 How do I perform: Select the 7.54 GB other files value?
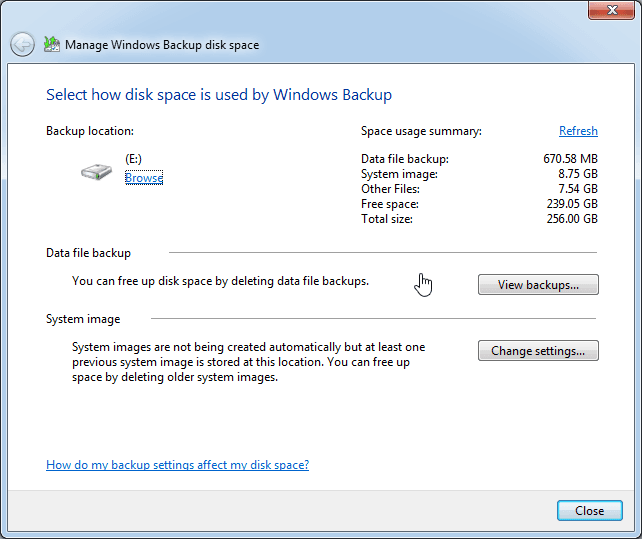click(x=578, y=189)
